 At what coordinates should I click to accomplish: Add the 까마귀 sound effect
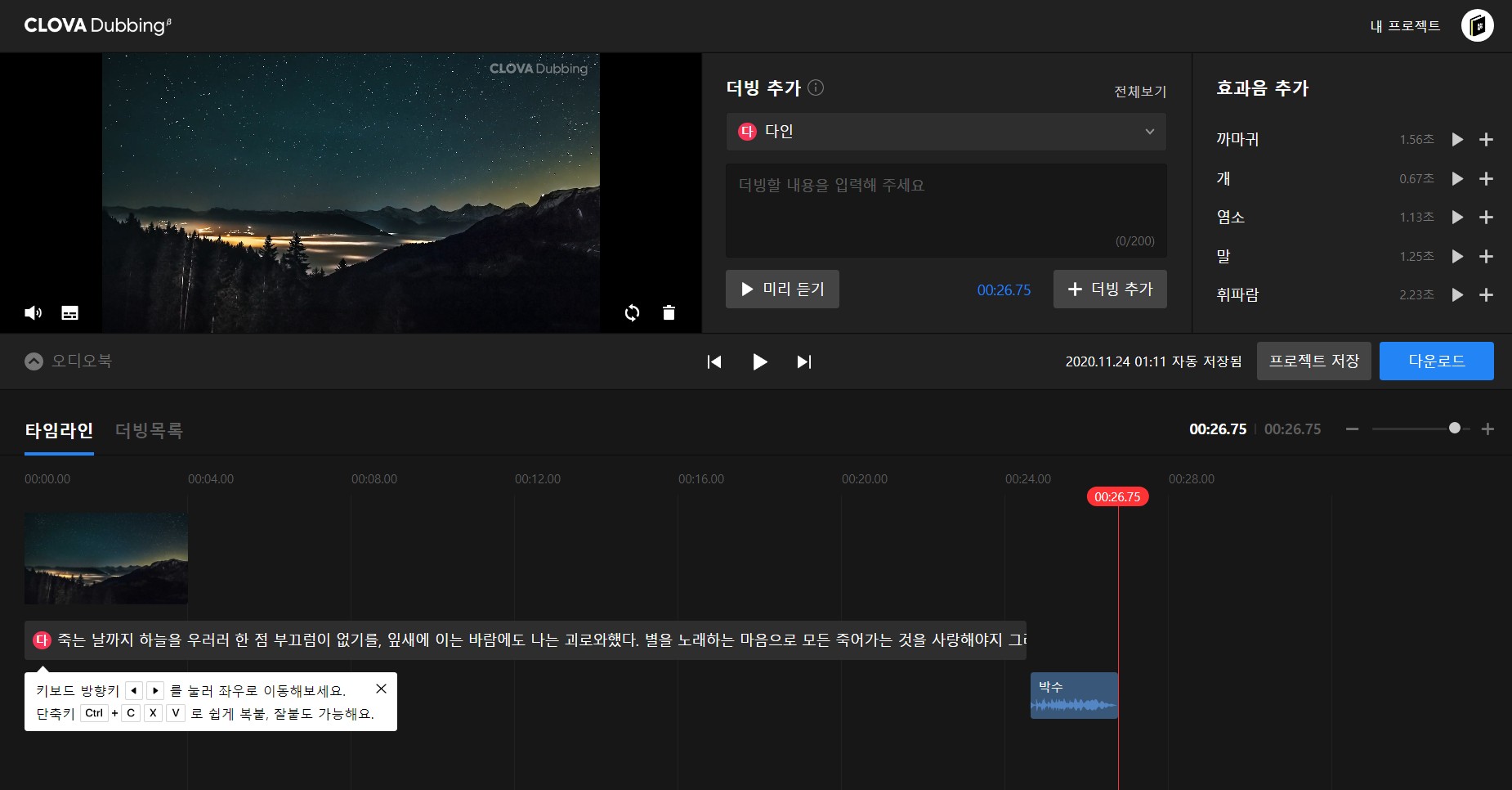pos(1487,140)
